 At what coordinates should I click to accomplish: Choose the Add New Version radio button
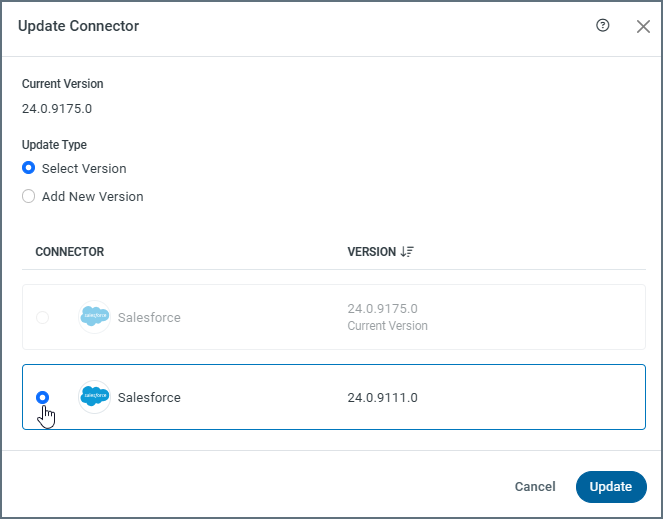click(x=29, y=196)
